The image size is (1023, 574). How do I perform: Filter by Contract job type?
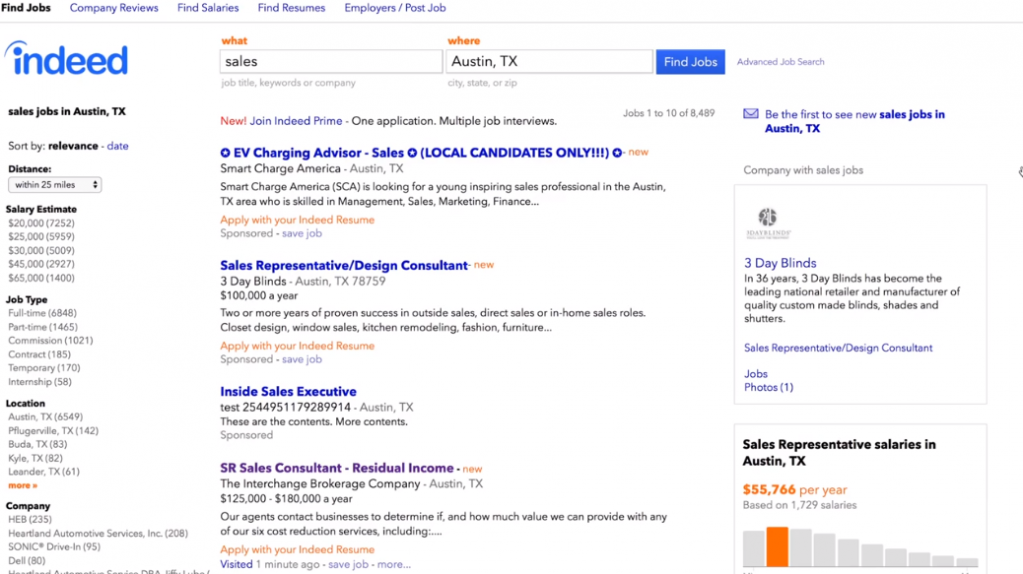tap(39, 354)
